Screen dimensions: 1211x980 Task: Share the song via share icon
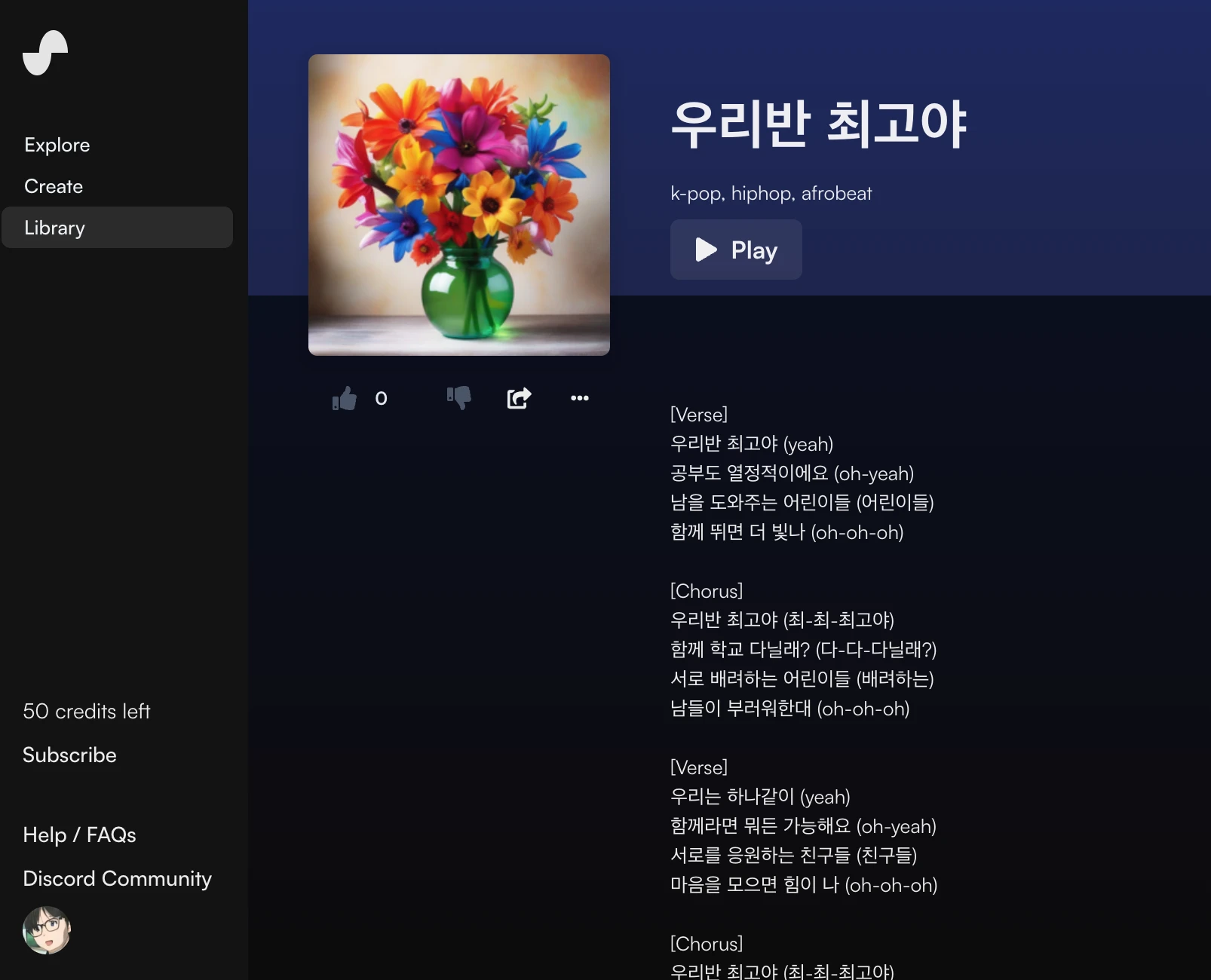click(519, 397)
